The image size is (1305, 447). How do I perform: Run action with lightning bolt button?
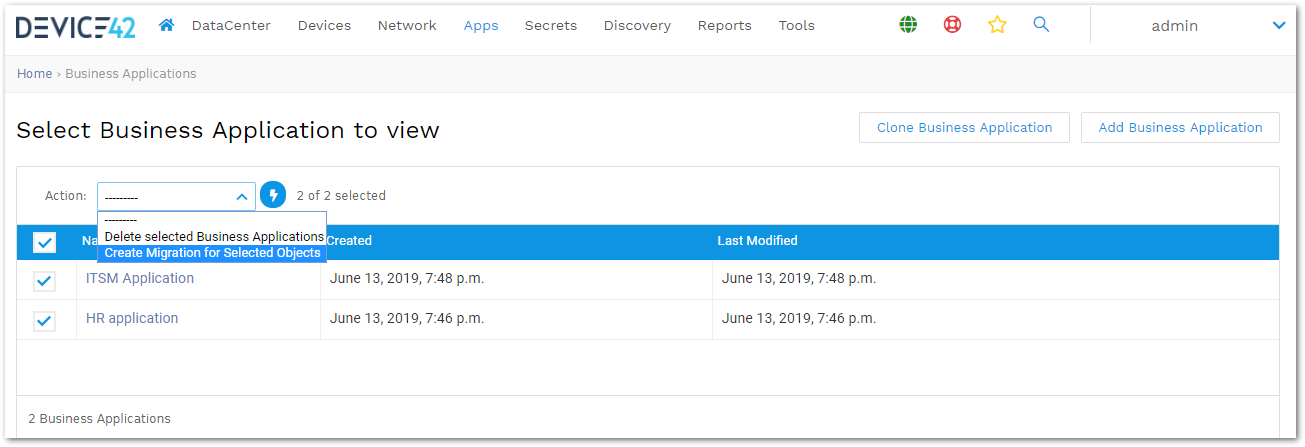click(273, 195)
